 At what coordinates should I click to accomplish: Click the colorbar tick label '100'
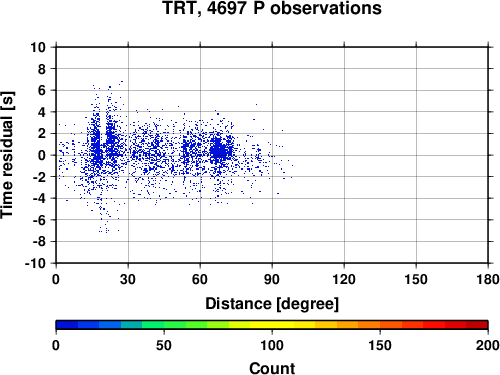click(x=272, y=345)
